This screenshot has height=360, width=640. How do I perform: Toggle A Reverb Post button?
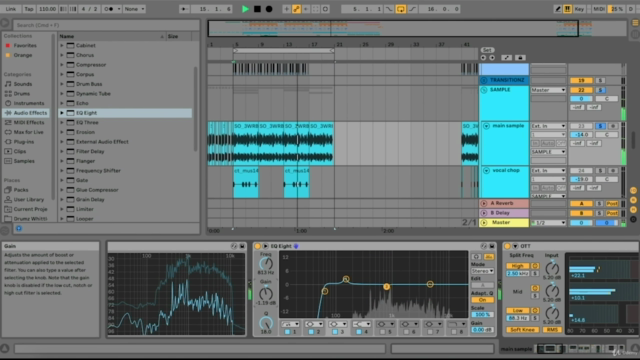[x=611, y=203]
